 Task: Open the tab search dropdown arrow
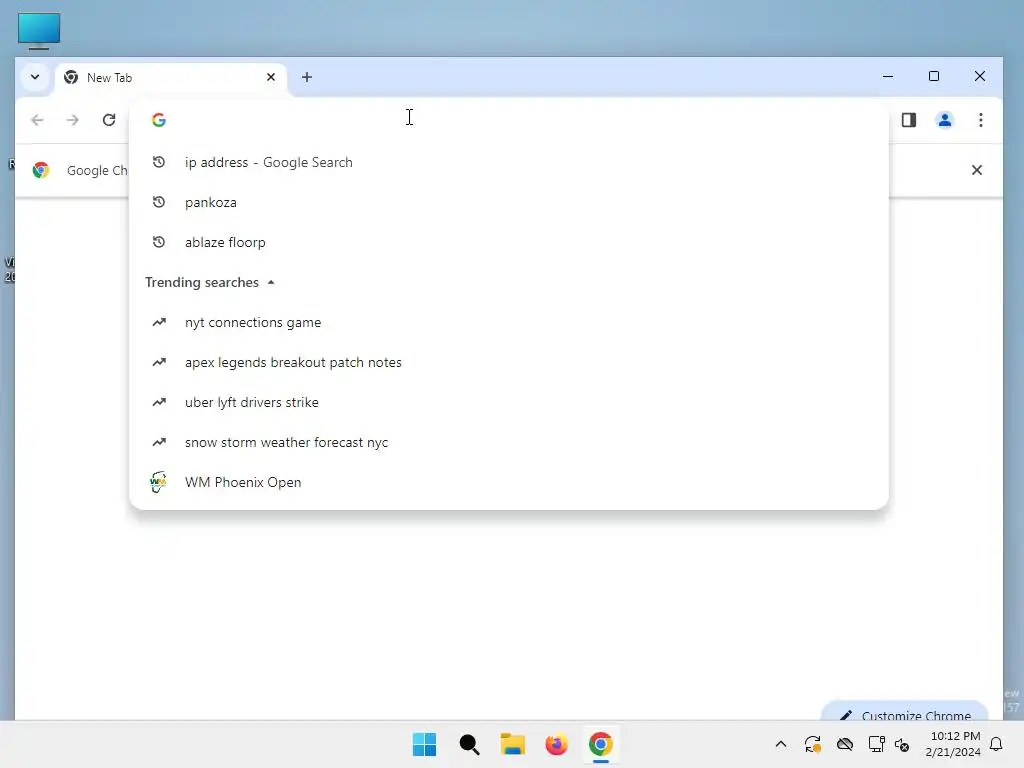coord(35,77)
